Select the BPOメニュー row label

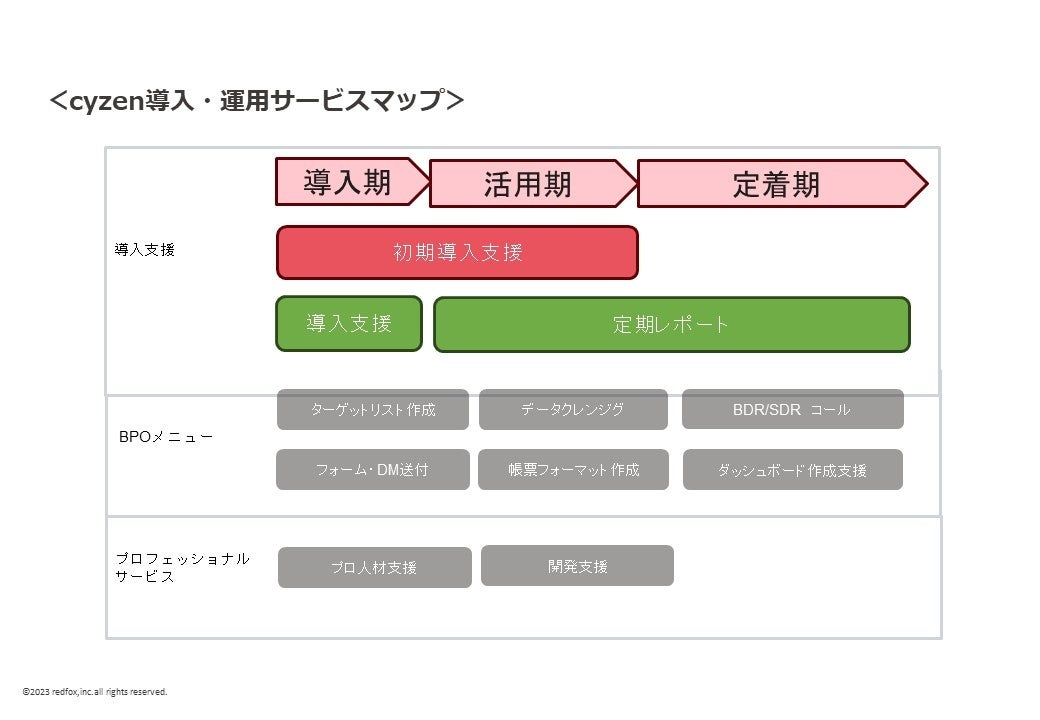166,437
